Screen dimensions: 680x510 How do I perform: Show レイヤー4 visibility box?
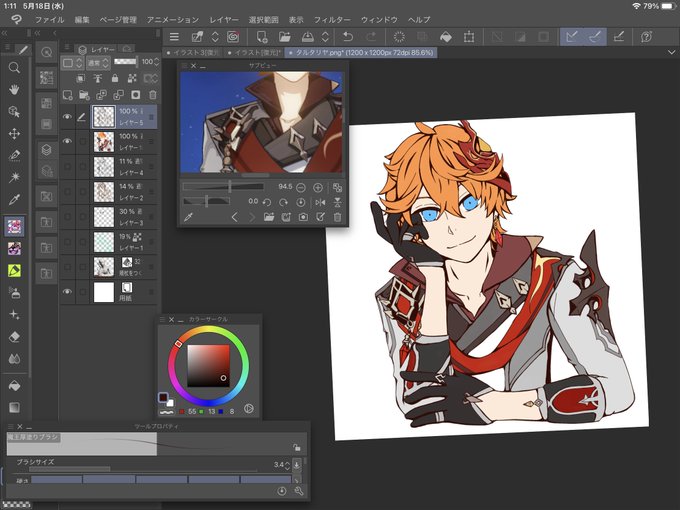pyautogui.click(x=67, y=167)
